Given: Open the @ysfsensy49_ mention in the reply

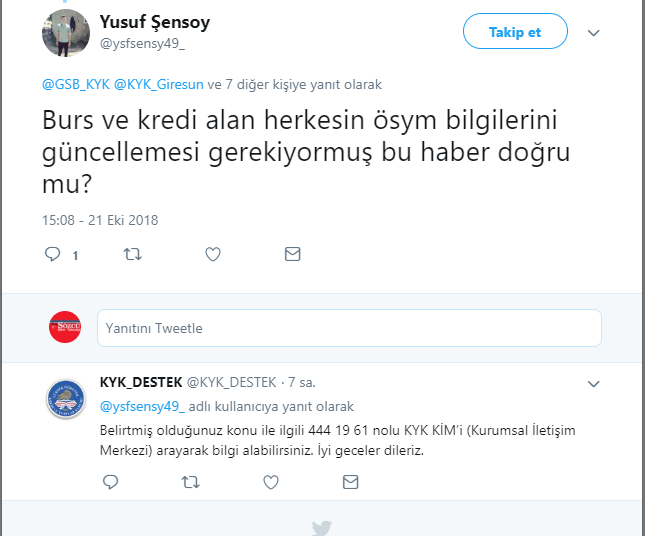Looking at the screenshot, I should (x=142, y=407).
